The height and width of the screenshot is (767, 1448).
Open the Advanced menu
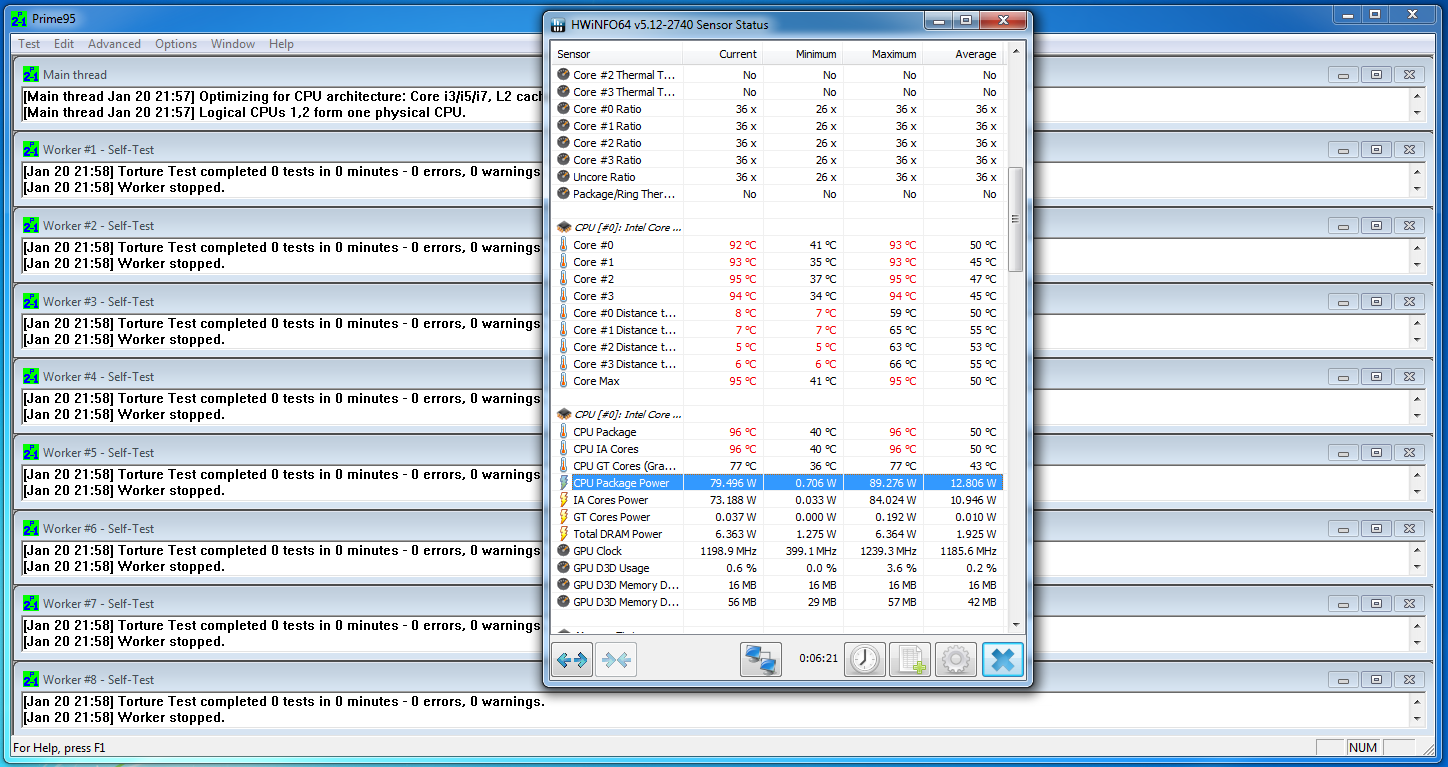pos(114,44)
